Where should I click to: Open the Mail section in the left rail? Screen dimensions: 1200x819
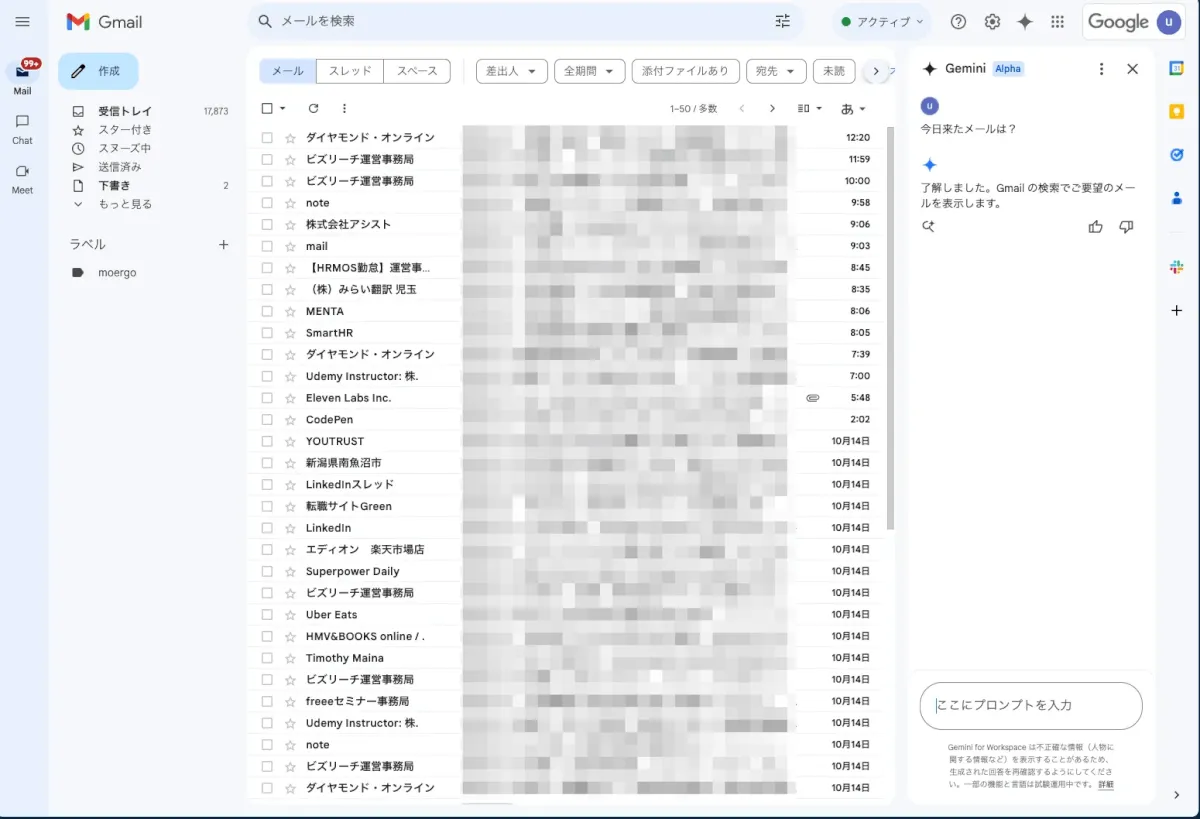(x=22, y=76)
